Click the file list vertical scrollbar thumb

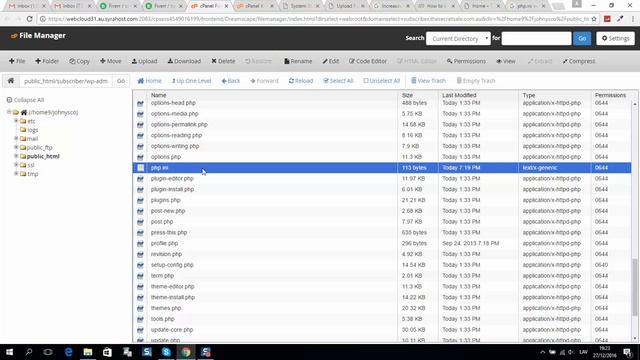pyautogui.click(x=635, y=287)
